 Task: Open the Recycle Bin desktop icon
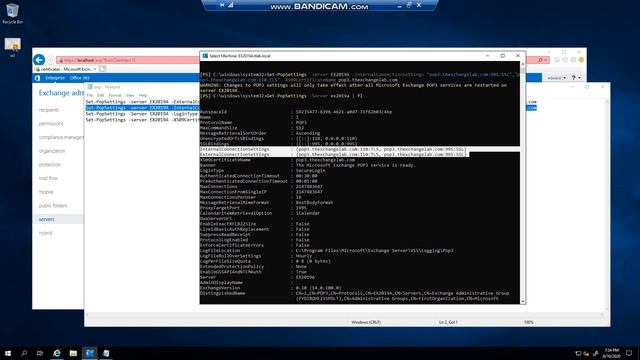coord(12,14)
